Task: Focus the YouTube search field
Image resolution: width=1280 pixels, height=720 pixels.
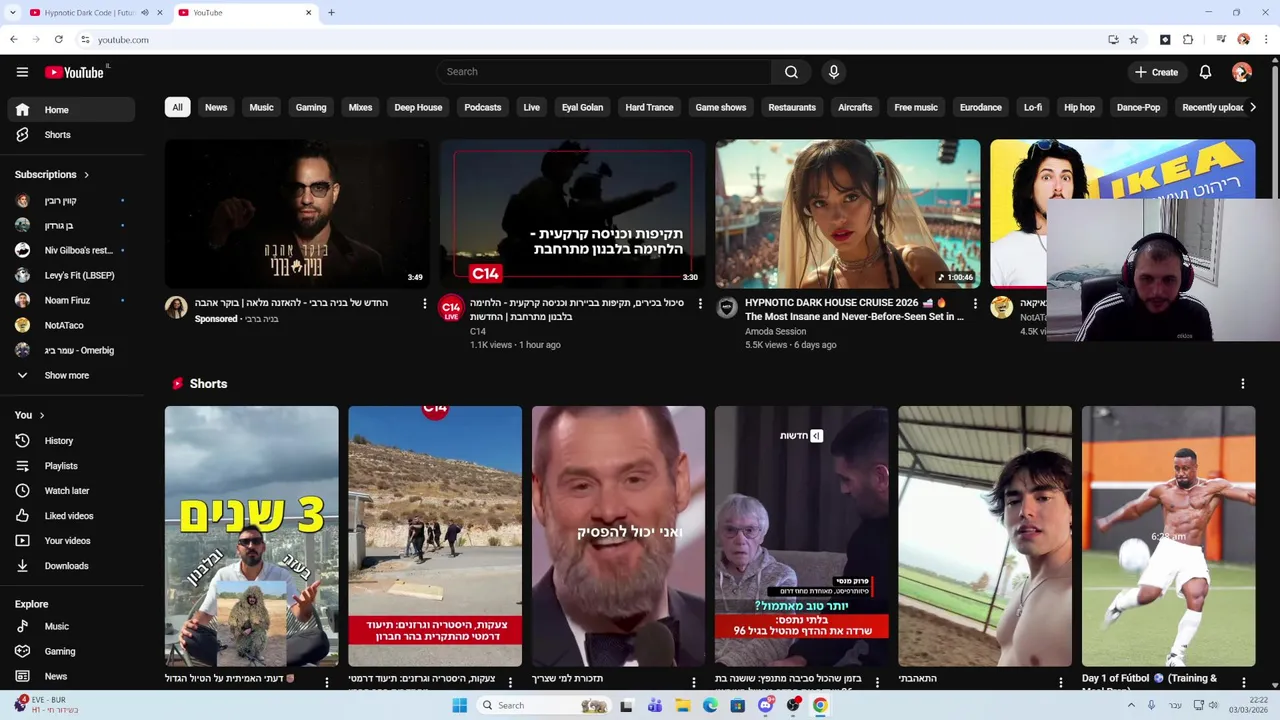Action: coord(603,72)
